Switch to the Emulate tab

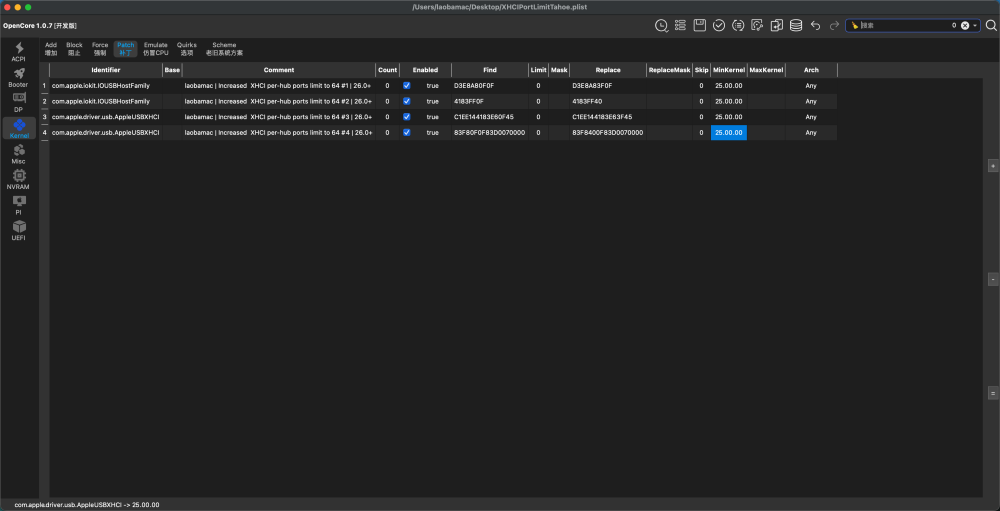pos(156,49)
